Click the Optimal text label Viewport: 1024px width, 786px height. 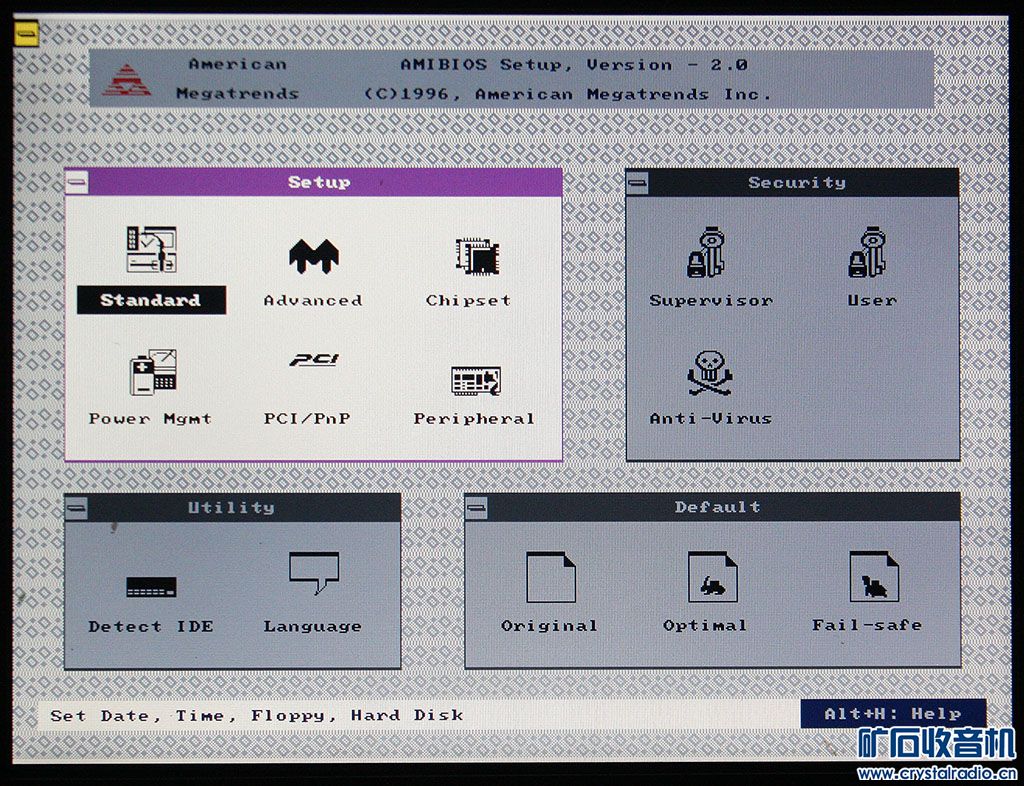coord(705,626)
